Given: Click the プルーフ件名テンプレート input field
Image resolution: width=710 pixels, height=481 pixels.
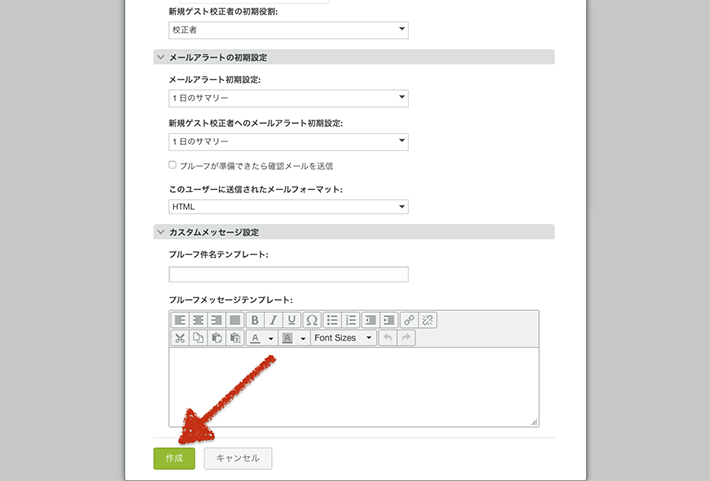Looking at the screenshot, I should (288, 274).
